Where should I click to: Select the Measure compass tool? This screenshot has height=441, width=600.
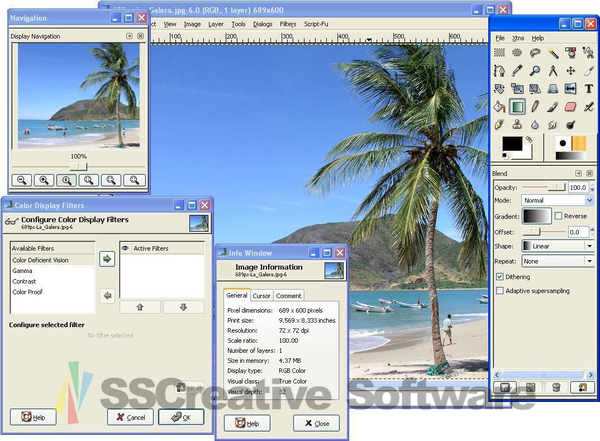coord(553,70)
